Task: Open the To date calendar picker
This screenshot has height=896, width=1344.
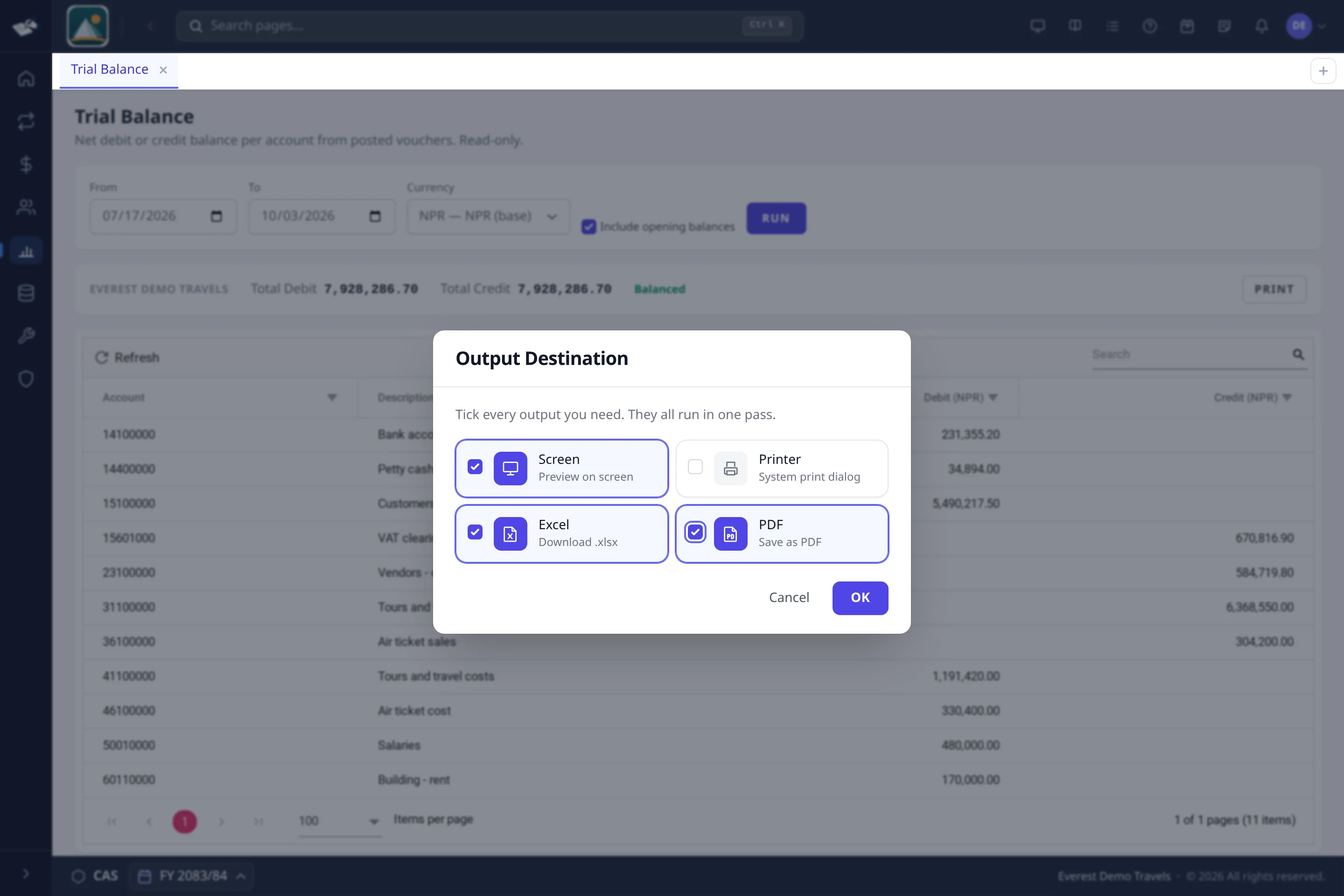Action: tap(375, 216)
